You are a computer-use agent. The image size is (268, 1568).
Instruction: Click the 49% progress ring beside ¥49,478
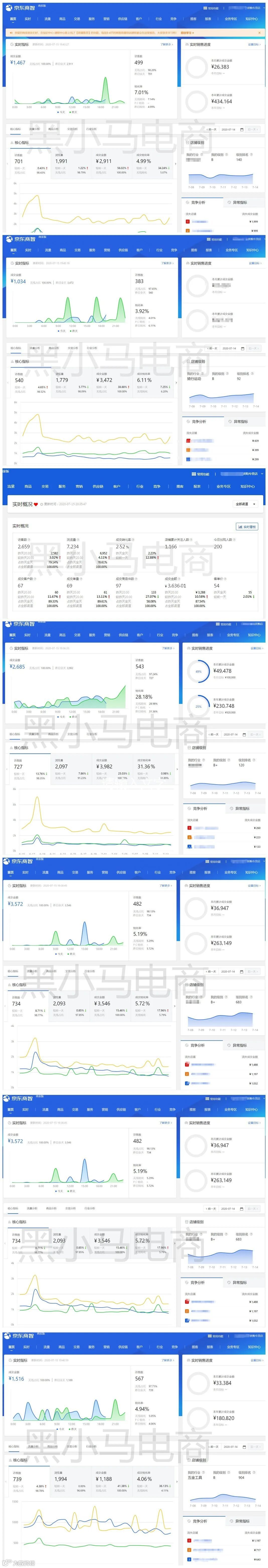[x=198, y=671]
